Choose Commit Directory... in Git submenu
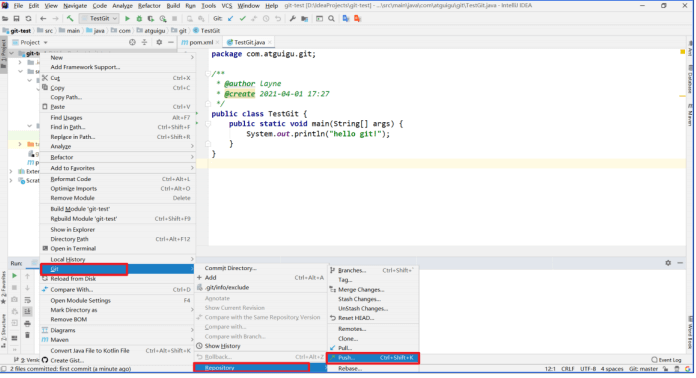 pyautogui.click(x=261, y=268)
